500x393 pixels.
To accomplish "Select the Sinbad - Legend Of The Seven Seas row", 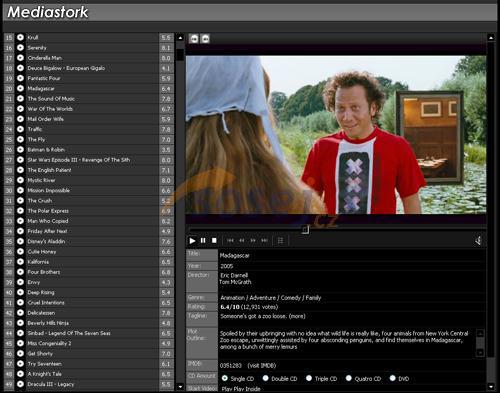I will click(x=93, y=333).
